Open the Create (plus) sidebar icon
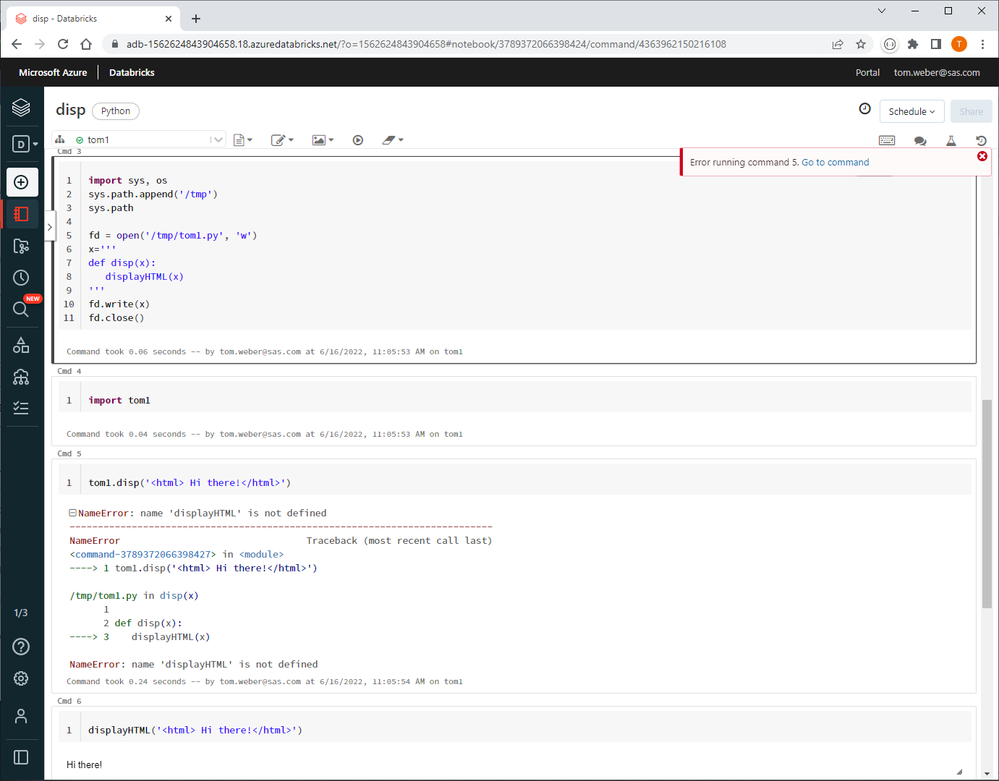 click(21, 182)
